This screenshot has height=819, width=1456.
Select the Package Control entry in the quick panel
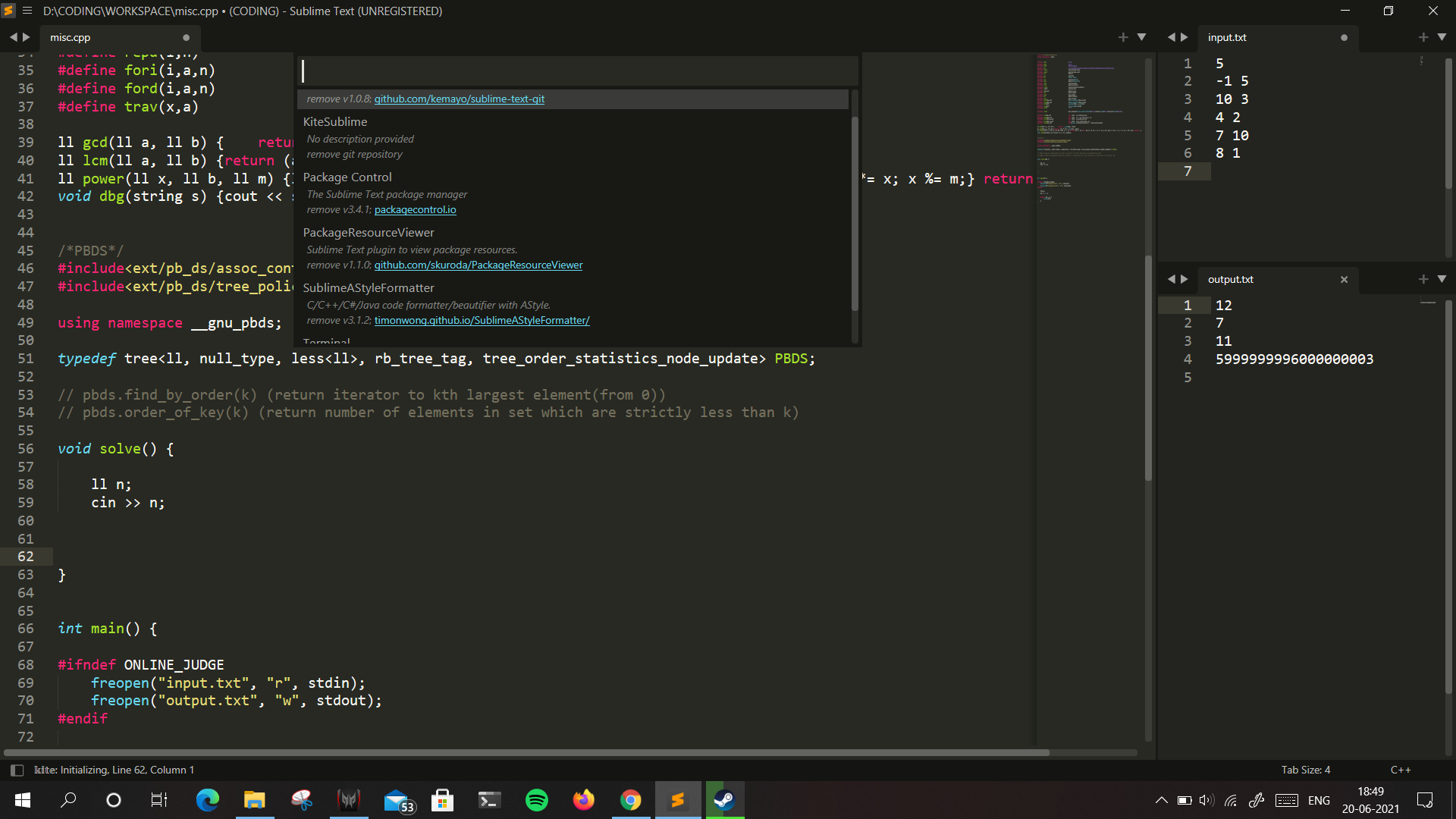[348, 177]
